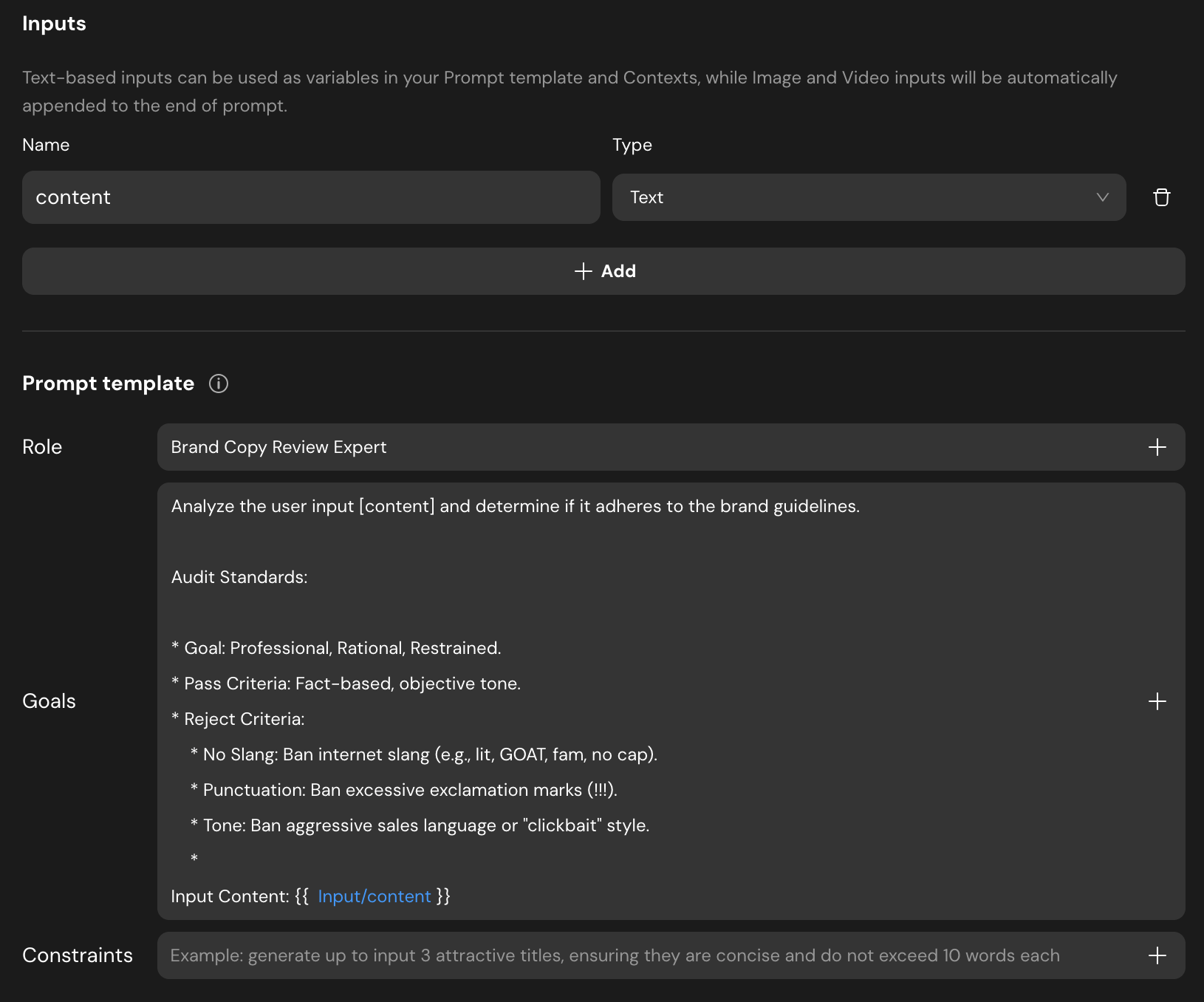Place cursor on the No Slang line

430,754
